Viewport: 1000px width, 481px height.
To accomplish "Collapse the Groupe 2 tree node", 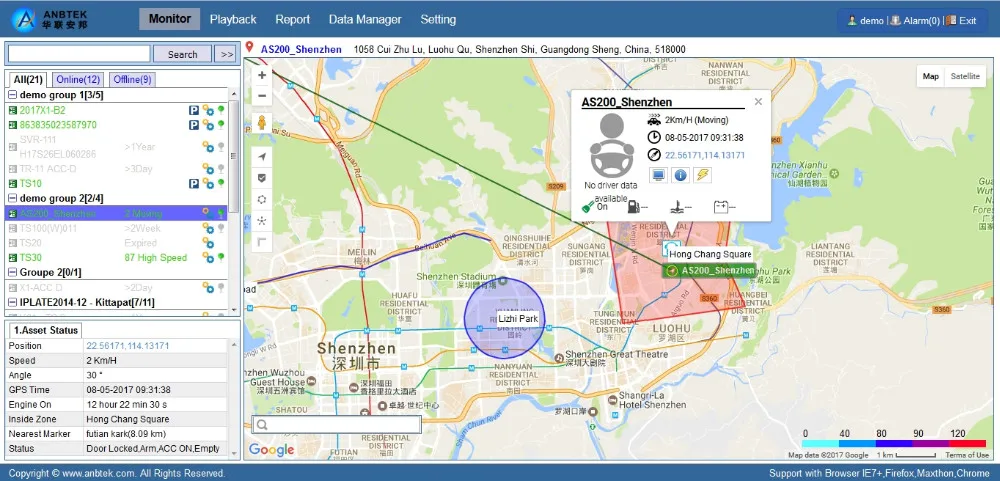I will [x=12, y=272].
